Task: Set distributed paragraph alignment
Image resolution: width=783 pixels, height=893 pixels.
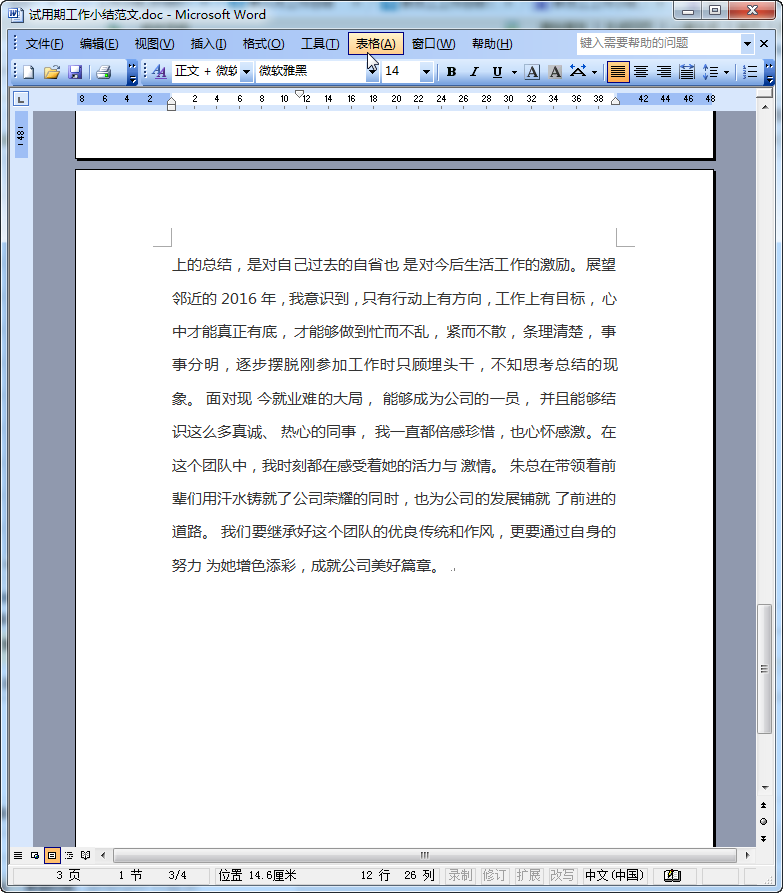Action: click(687, 72)
